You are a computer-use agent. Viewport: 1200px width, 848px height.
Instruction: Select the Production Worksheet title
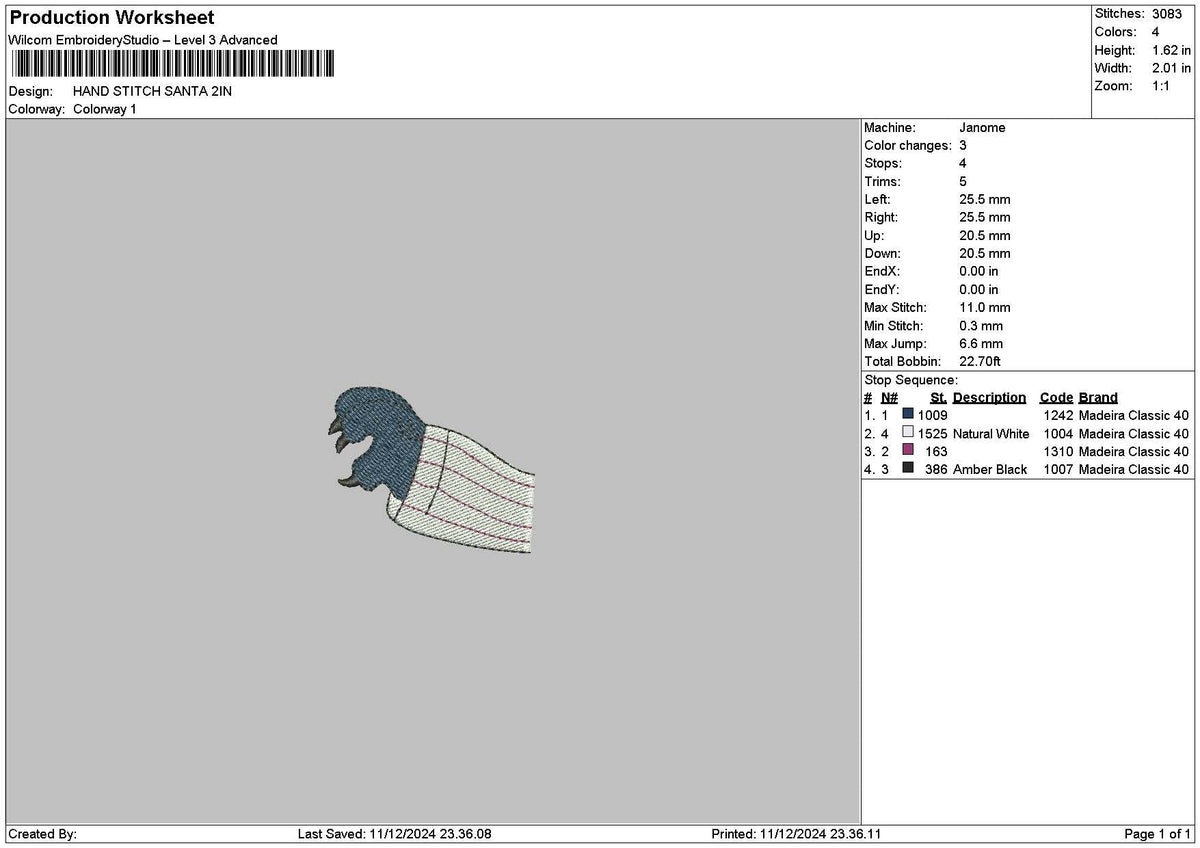click(111, 18)
